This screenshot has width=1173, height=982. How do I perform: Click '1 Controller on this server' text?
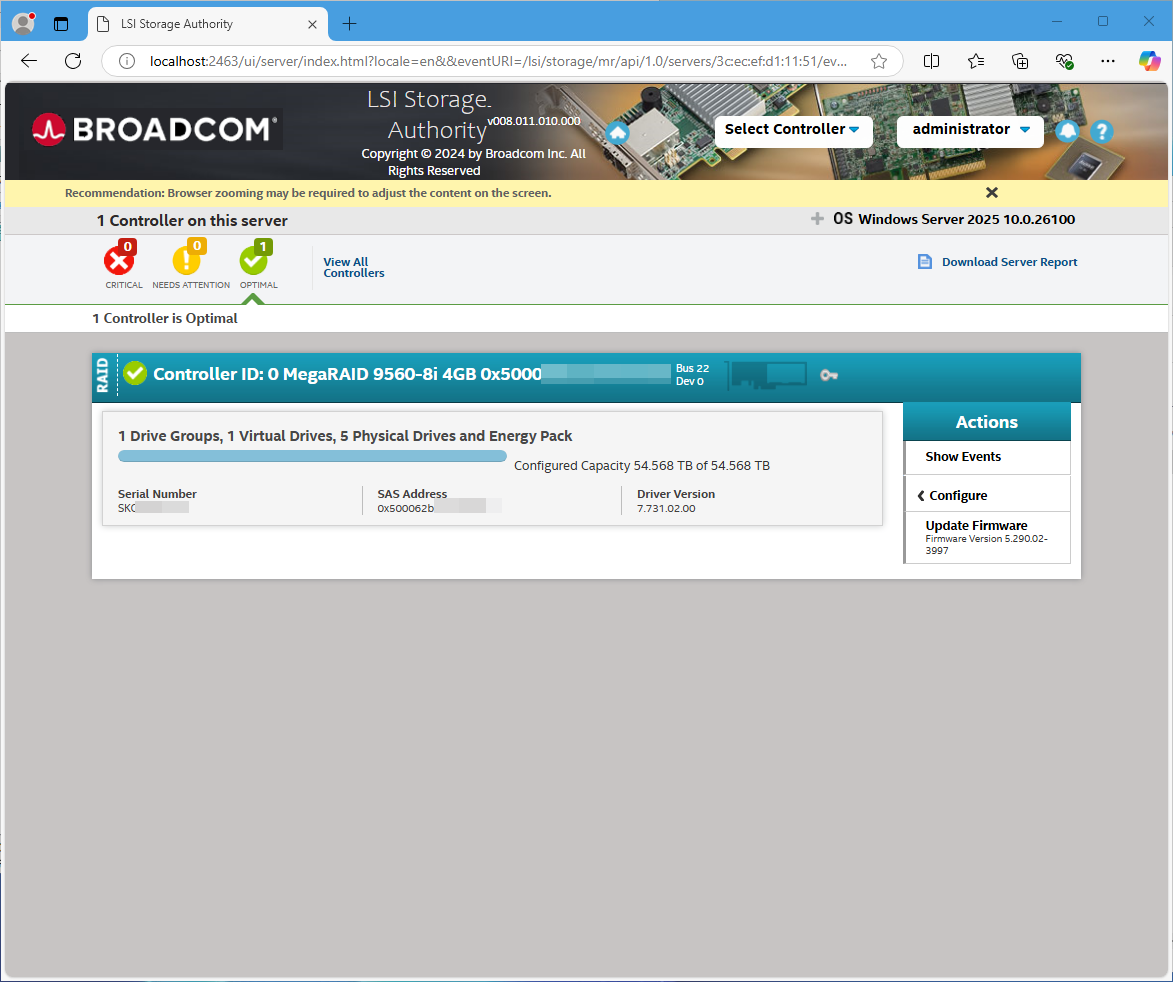click(x=192, y=221)
